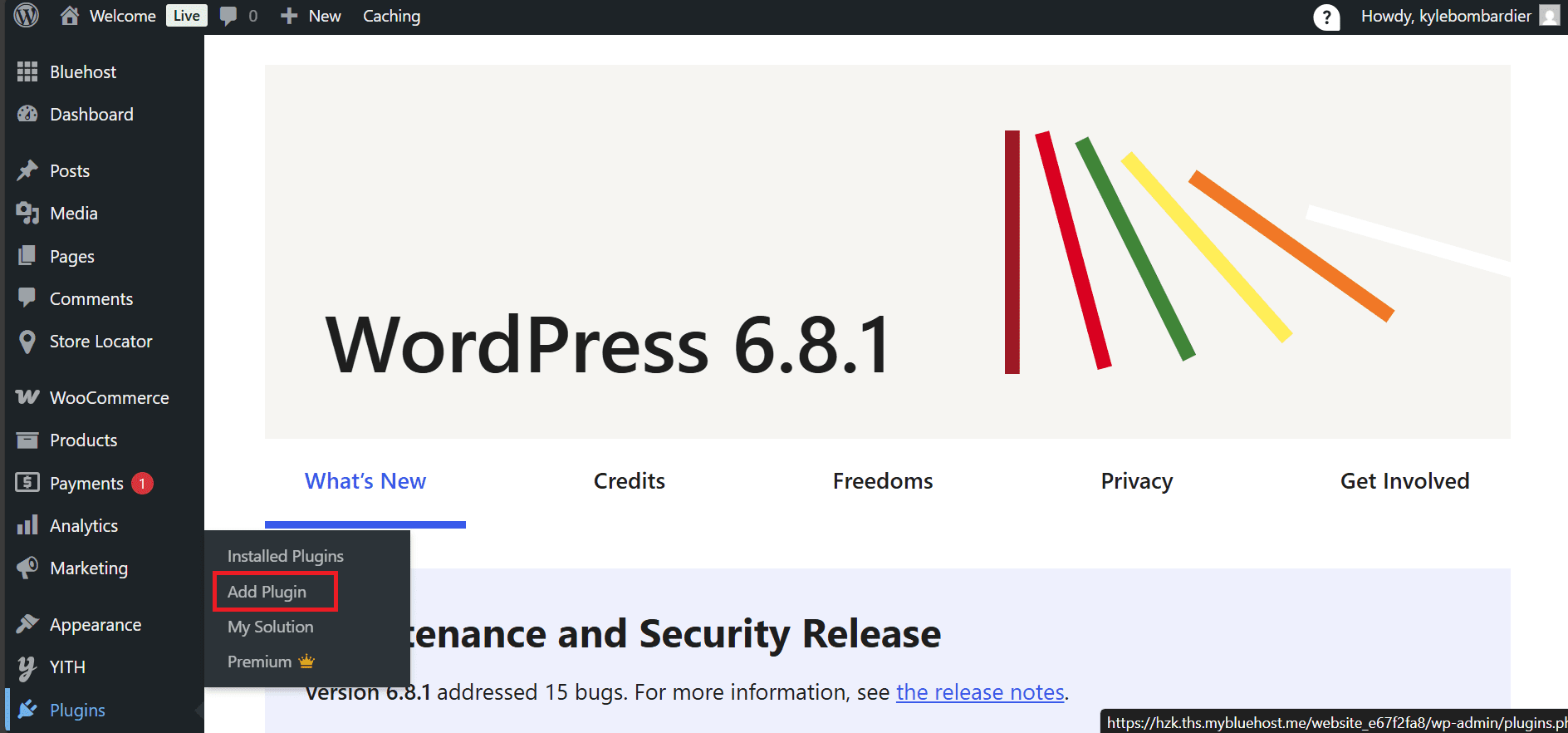Image resolution: width=1568 pixels, height=733 pixels.
Task: Click the Appearance paintbrush icon
Action: click(x=27, y=623)
